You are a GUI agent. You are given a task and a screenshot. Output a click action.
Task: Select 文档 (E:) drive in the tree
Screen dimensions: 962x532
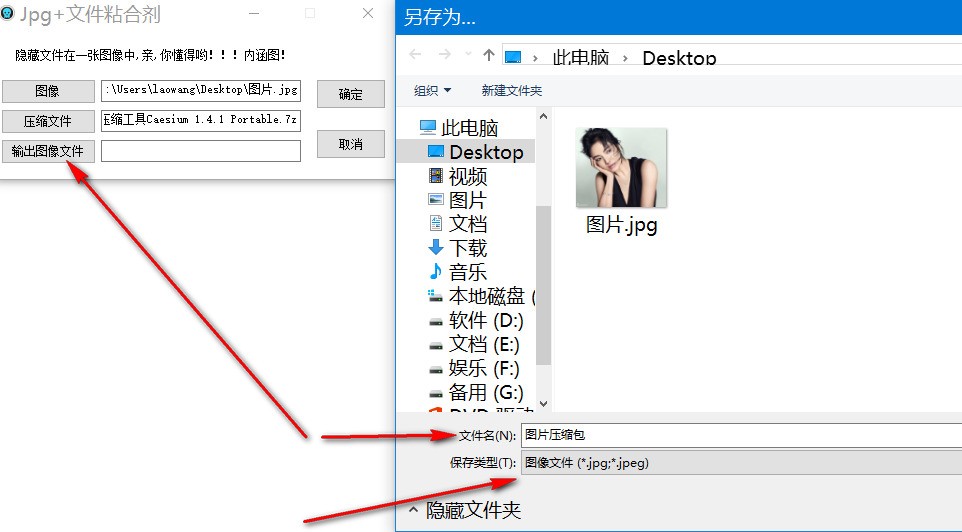point(484,345)
